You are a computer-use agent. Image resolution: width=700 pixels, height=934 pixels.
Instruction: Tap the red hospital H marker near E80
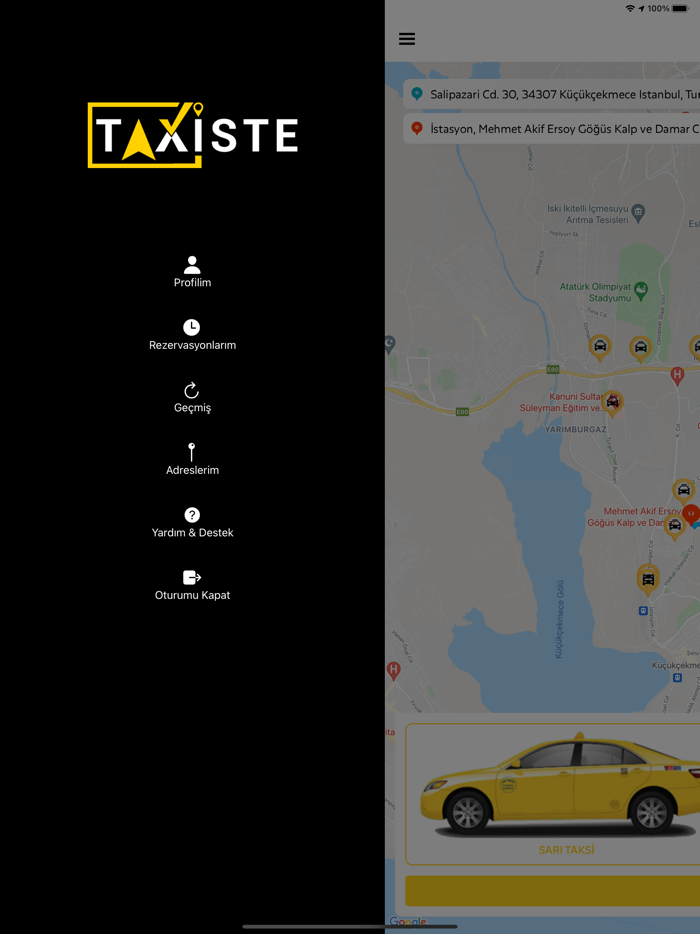(677, 376)
